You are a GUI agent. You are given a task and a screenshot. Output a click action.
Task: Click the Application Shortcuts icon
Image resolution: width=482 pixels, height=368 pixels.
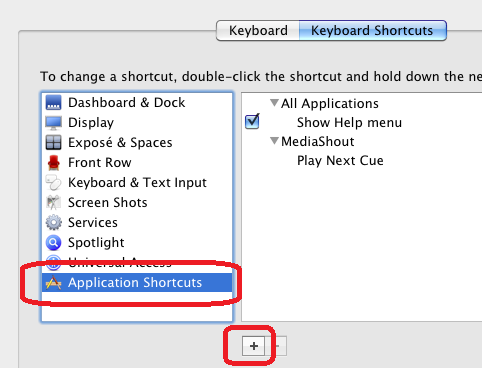[53, 283]
